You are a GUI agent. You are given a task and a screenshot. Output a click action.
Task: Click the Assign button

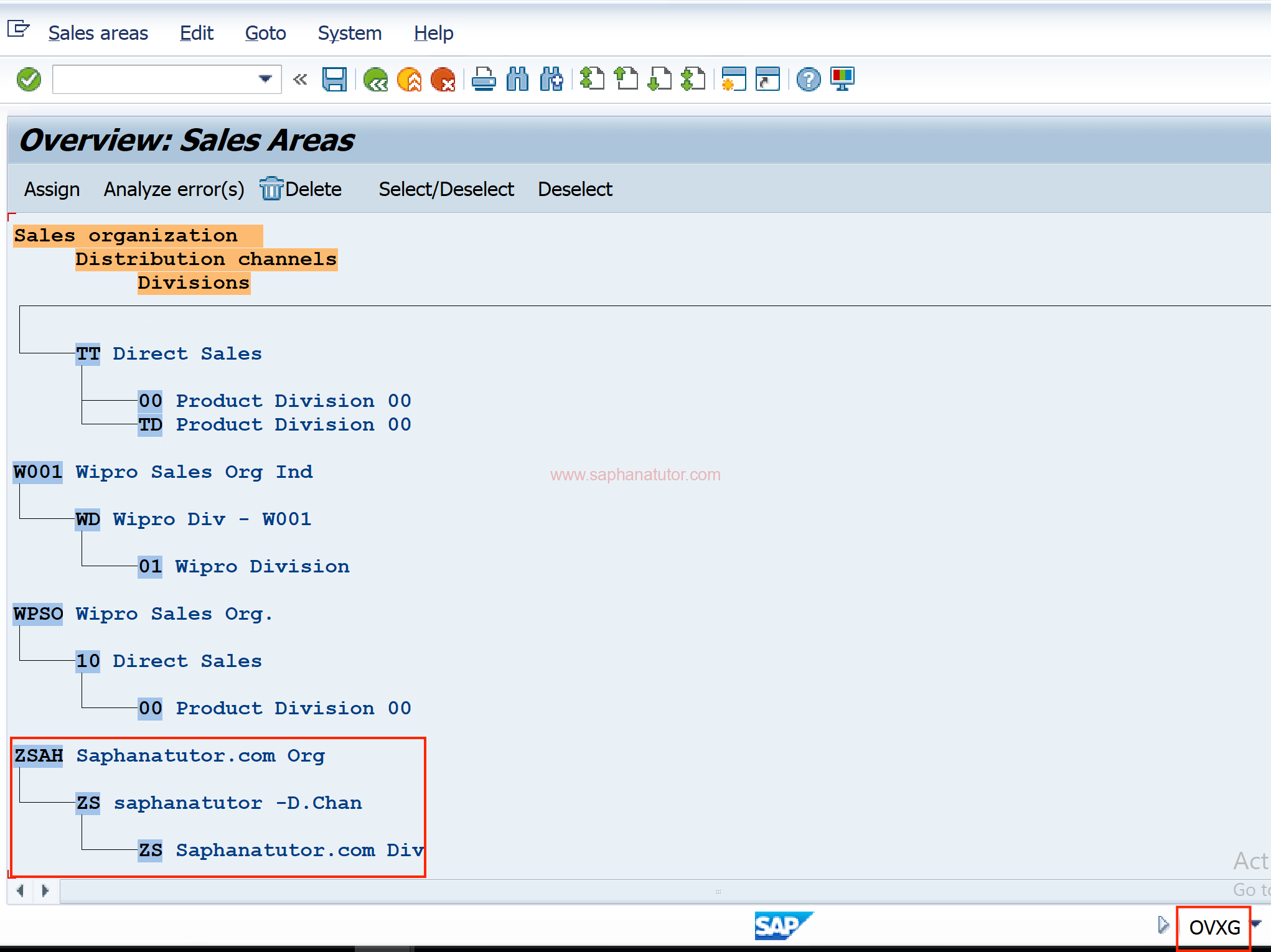(x=52, y=189)
